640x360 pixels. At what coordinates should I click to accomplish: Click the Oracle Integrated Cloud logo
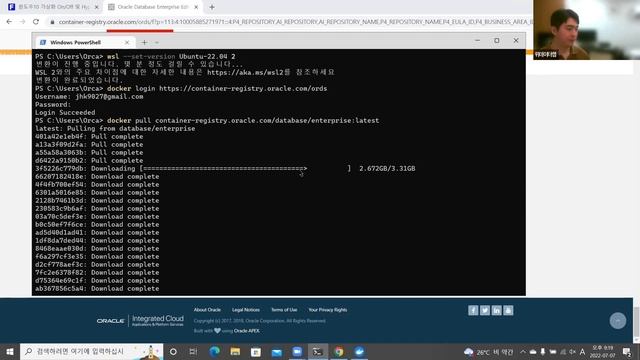[140, 320]
